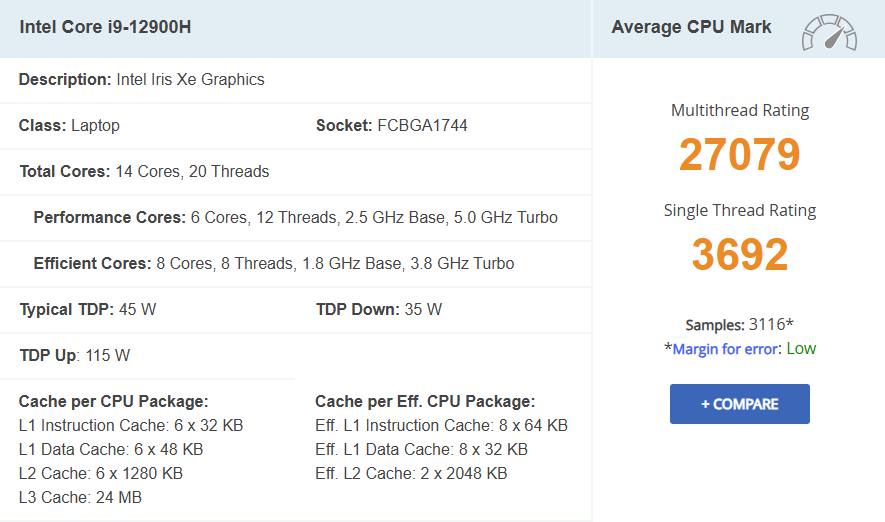This screenshot has width=885, height=522.
Task: Click the TDP Down 35 W entry
Action: 379,310
